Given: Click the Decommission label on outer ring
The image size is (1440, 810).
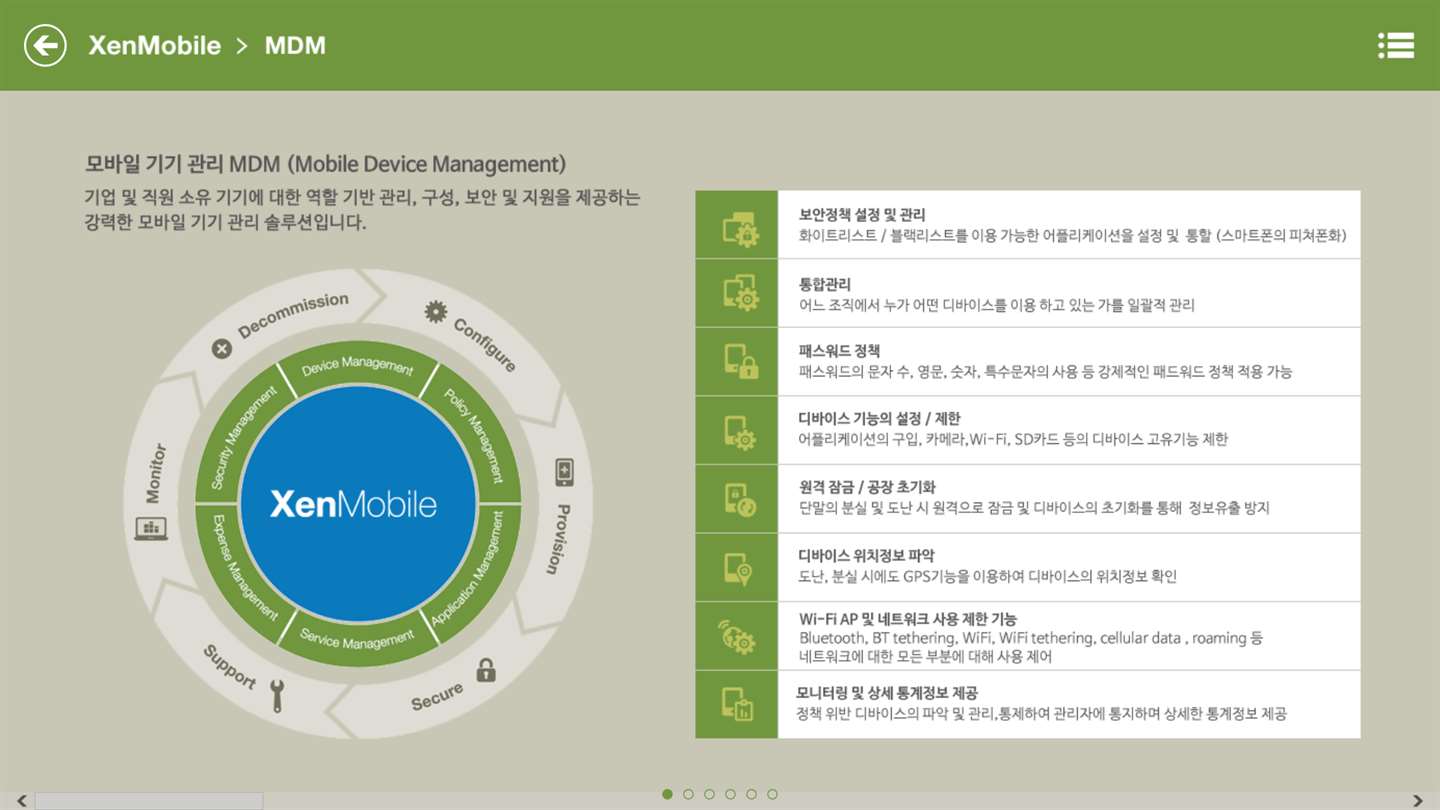Looking at the screenshot, I should [293, 315].
